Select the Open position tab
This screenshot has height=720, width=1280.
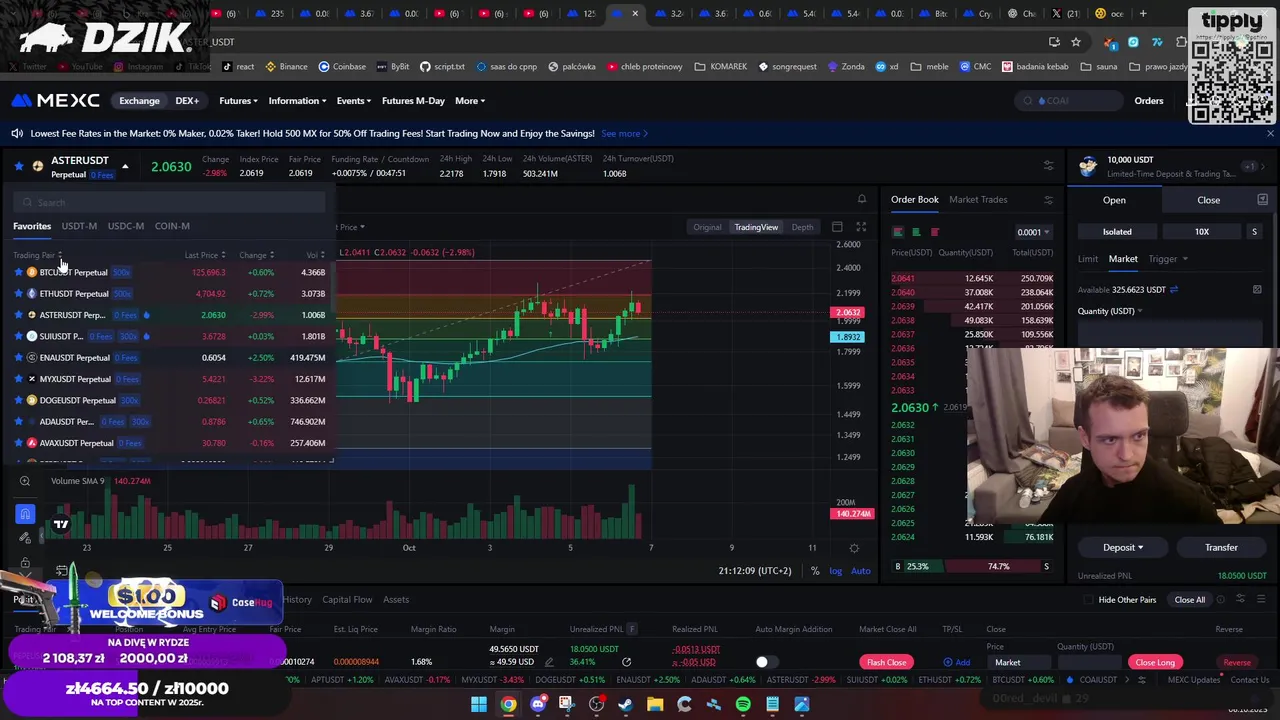click(1114, 200)
